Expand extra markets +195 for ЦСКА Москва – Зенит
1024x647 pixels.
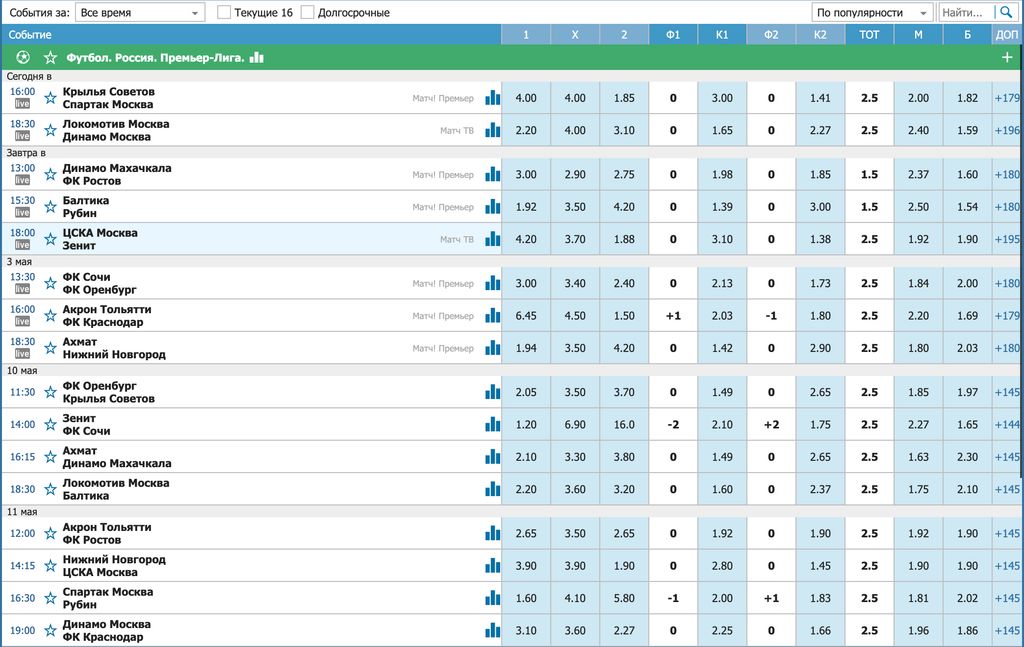pos(1007,239)
